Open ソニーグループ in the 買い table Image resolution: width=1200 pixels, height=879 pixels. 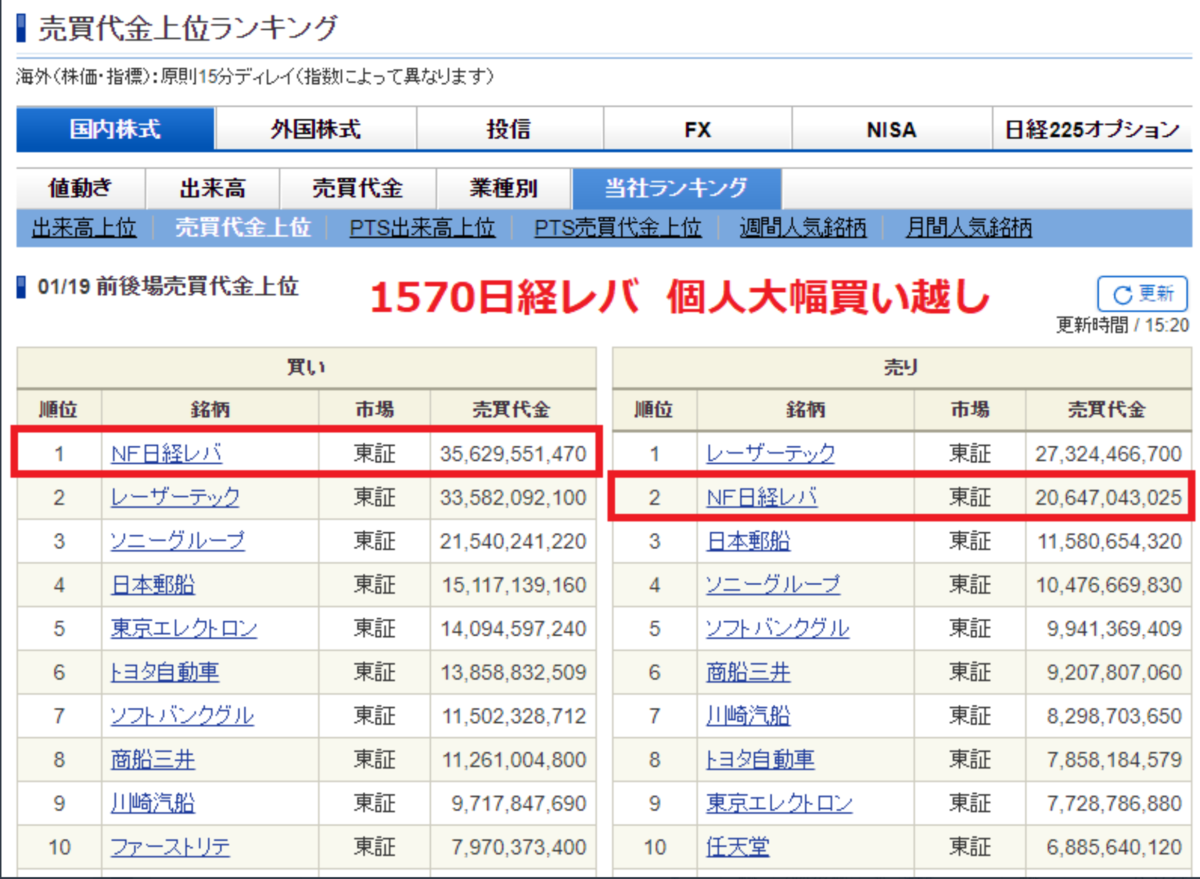pos(177,541)
